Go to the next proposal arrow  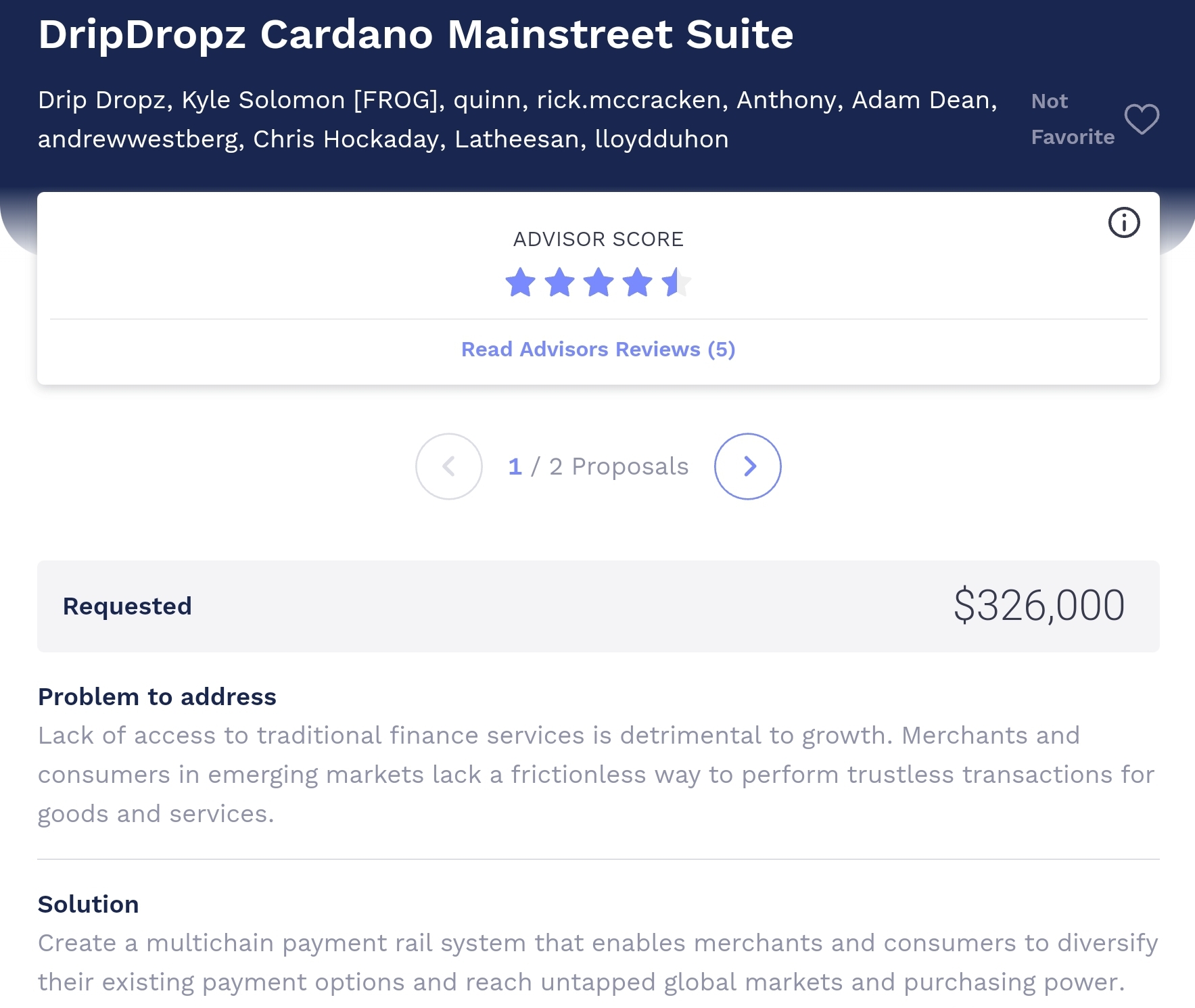(748, 466)
